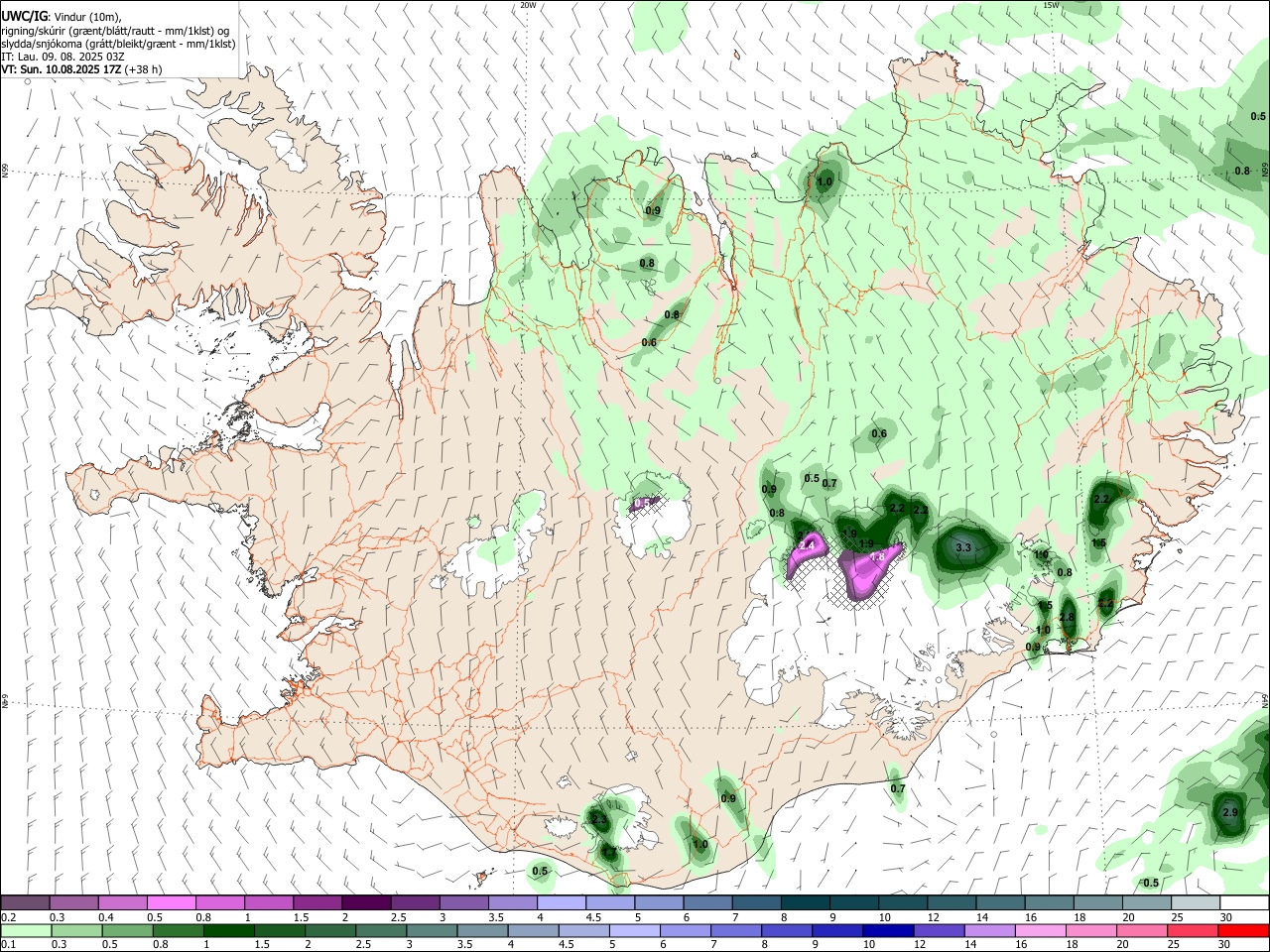
Task: Click the 3.5 label on the snow scale
Action: pos(495,917)
